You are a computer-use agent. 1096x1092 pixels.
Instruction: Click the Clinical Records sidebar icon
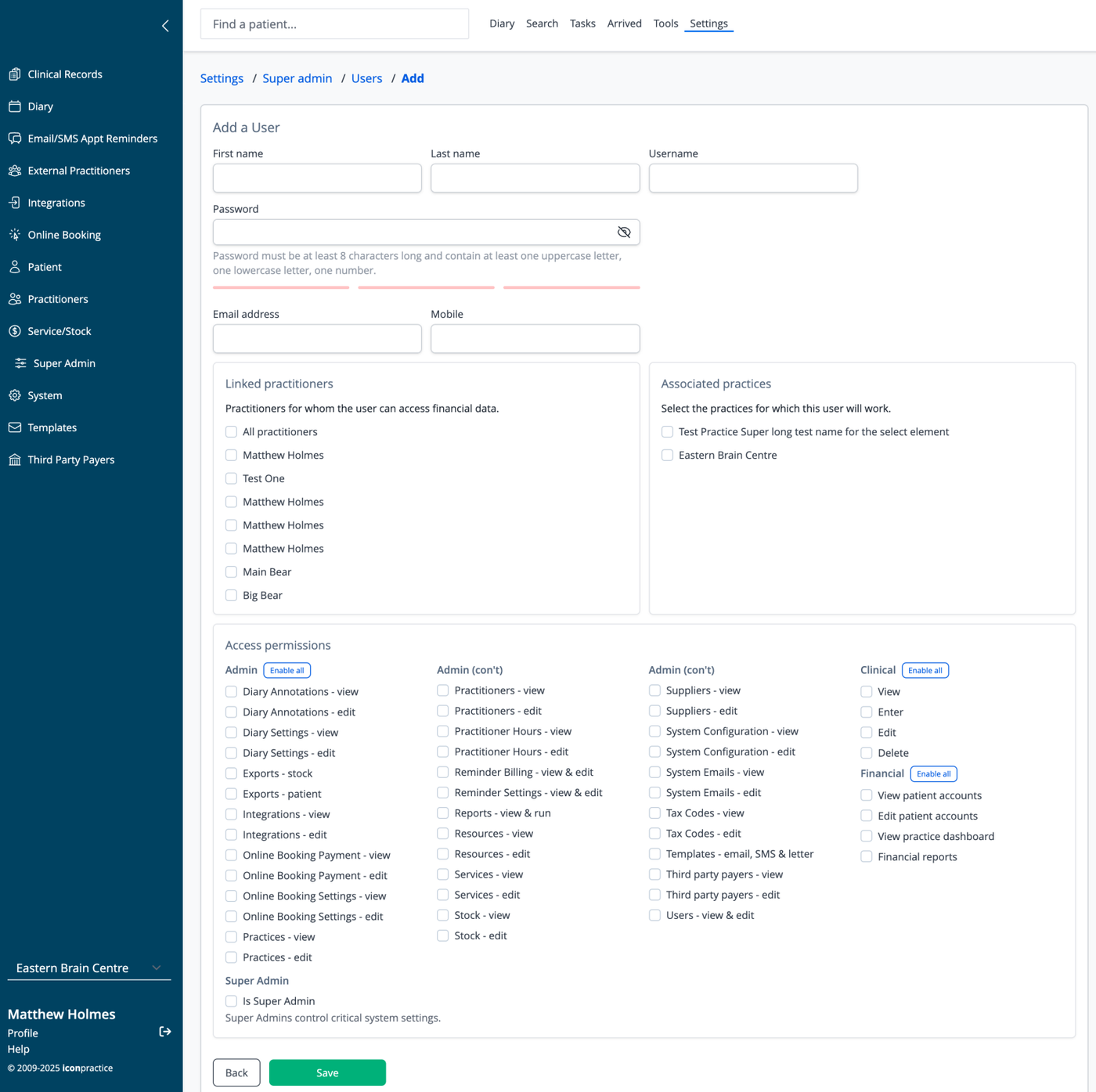pos(15,74)
